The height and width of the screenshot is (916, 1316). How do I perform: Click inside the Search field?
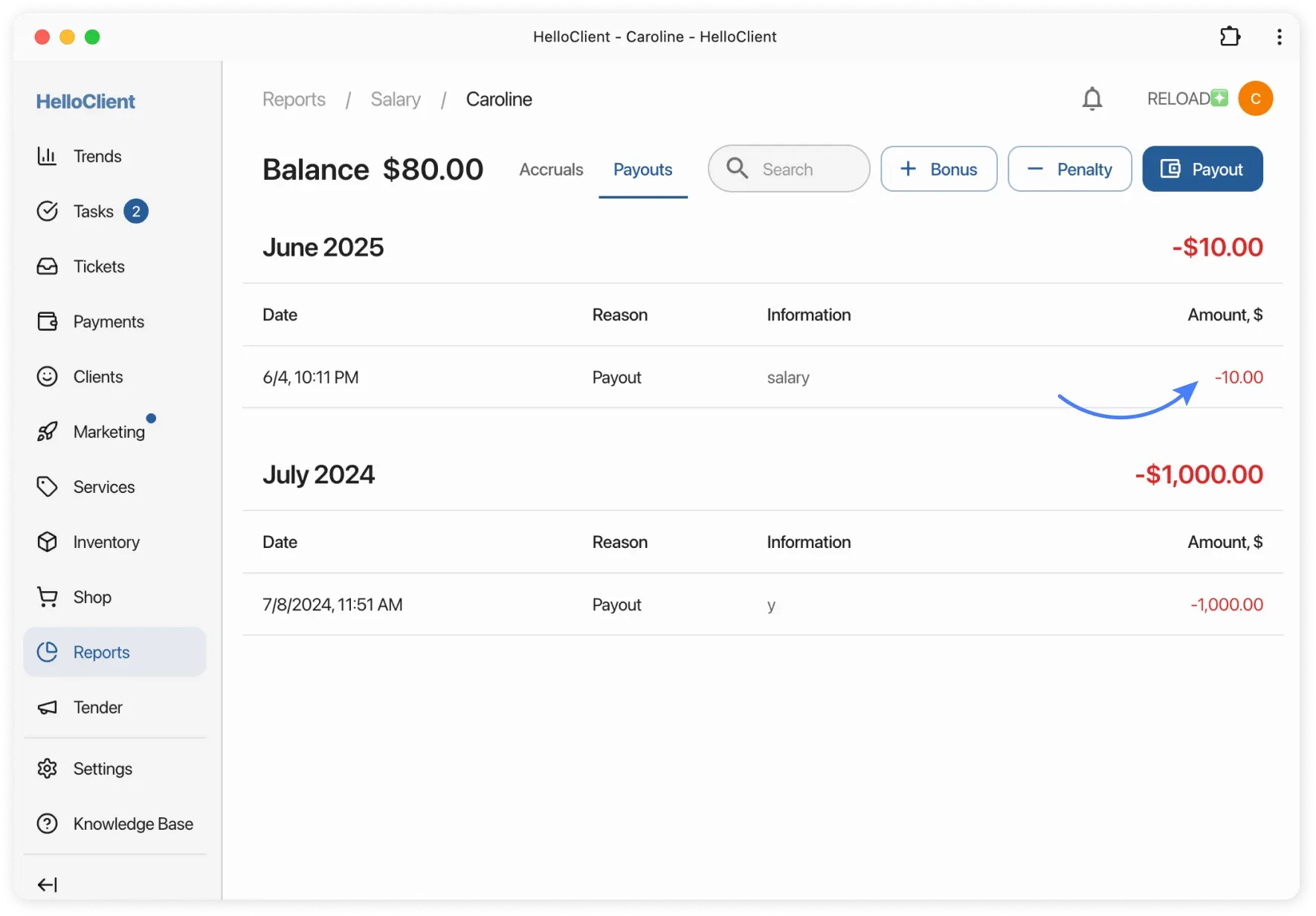788,169
